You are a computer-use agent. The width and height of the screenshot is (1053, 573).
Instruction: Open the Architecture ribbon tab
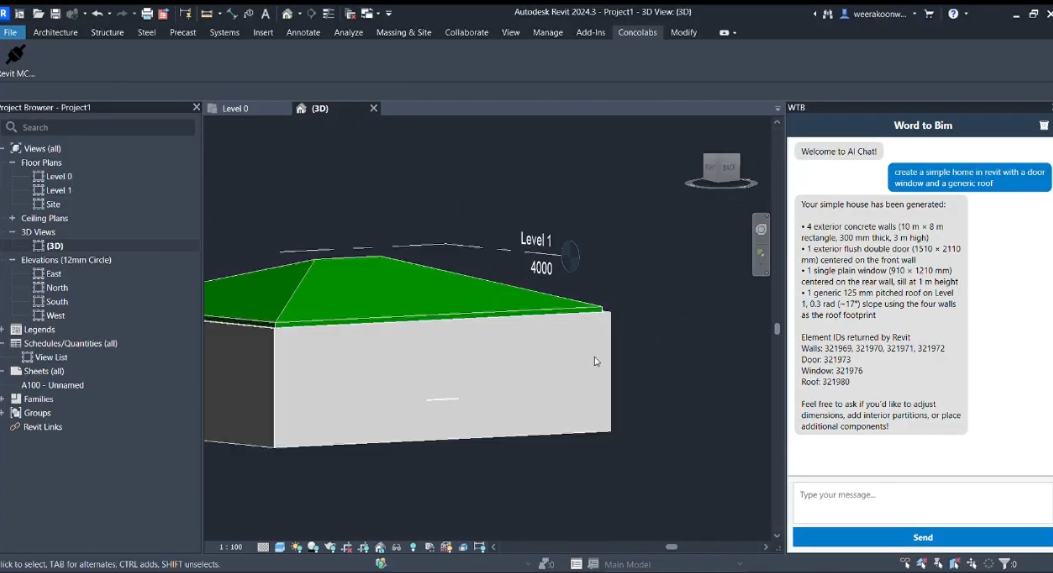click(x=55, y=32)
